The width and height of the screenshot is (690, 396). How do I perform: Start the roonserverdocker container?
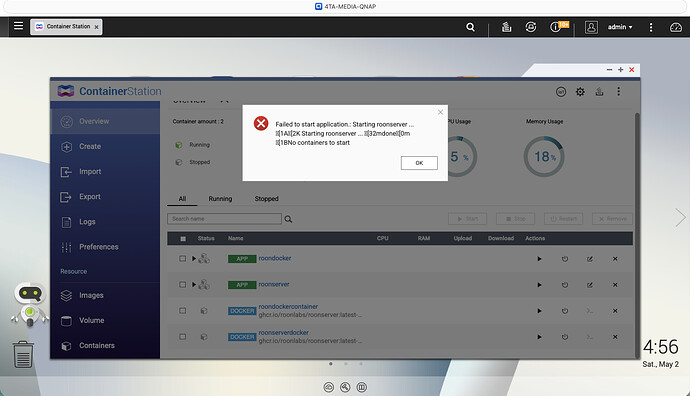point(539,337)
